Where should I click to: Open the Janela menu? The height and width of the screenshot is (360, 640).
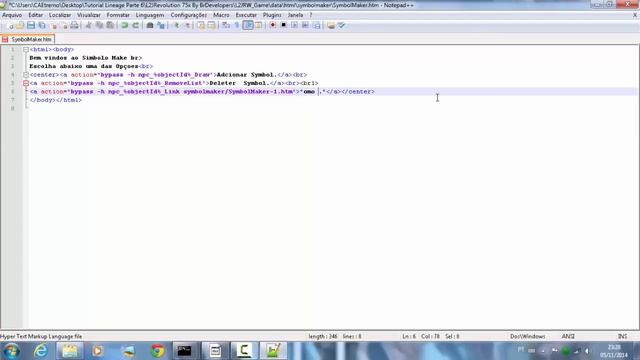coord(295,15)
